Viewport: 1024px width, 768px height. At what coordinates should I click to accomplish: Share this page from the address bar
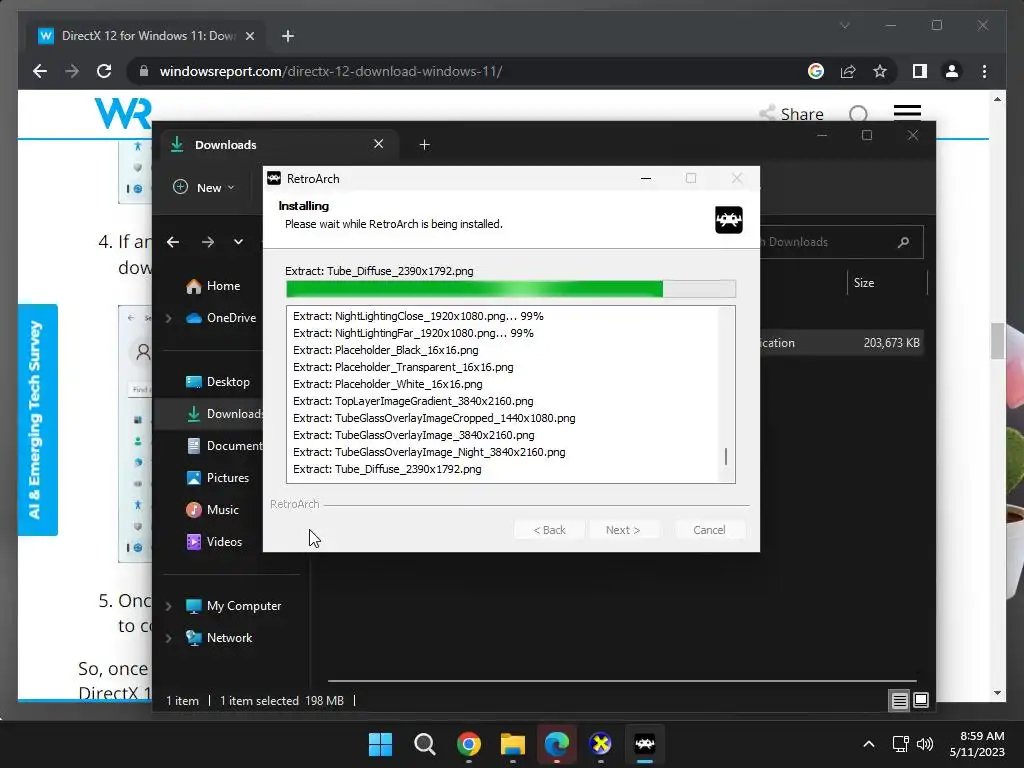(848, 71)
